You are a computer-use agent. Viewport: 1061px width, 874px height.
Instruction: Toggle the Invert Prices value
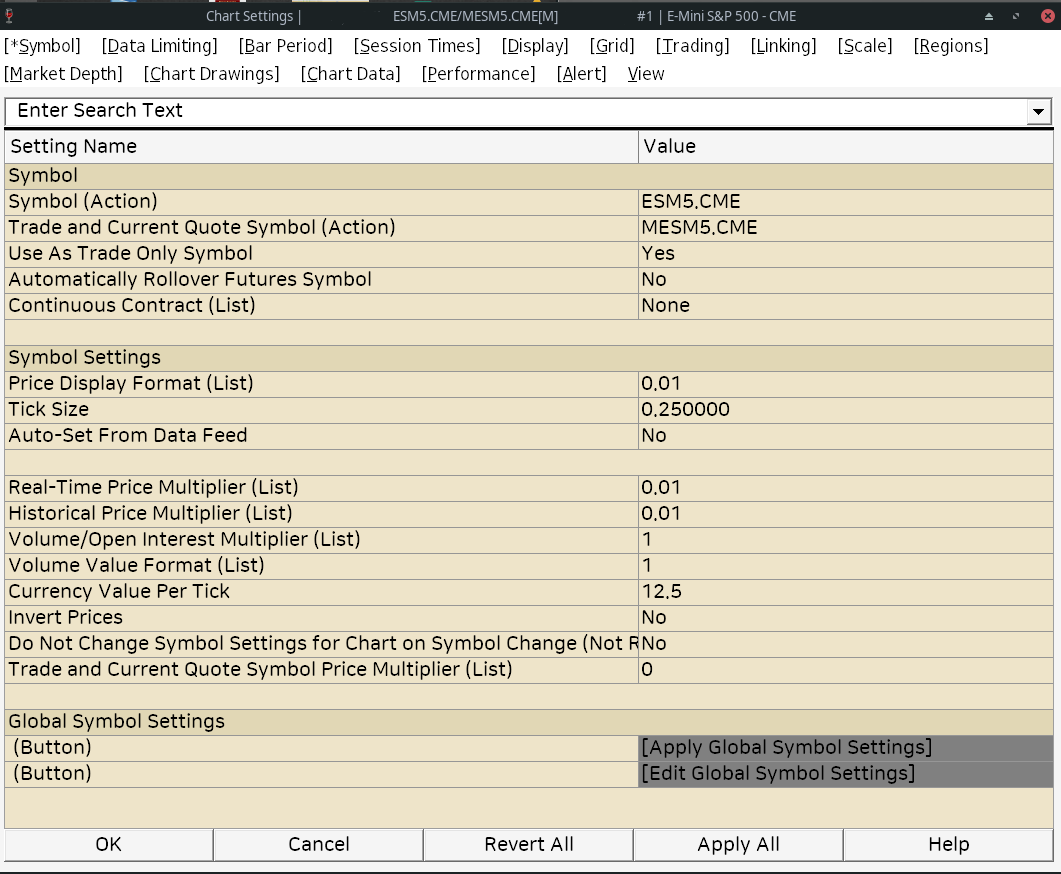coord(846,618)
